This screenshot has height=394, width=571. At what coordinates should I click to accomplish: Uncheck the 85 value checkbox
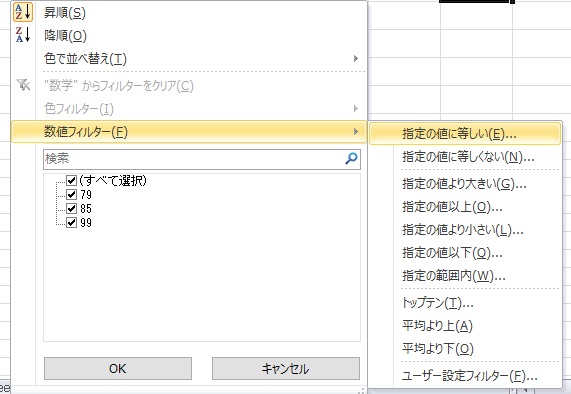[x=71, y=208]
